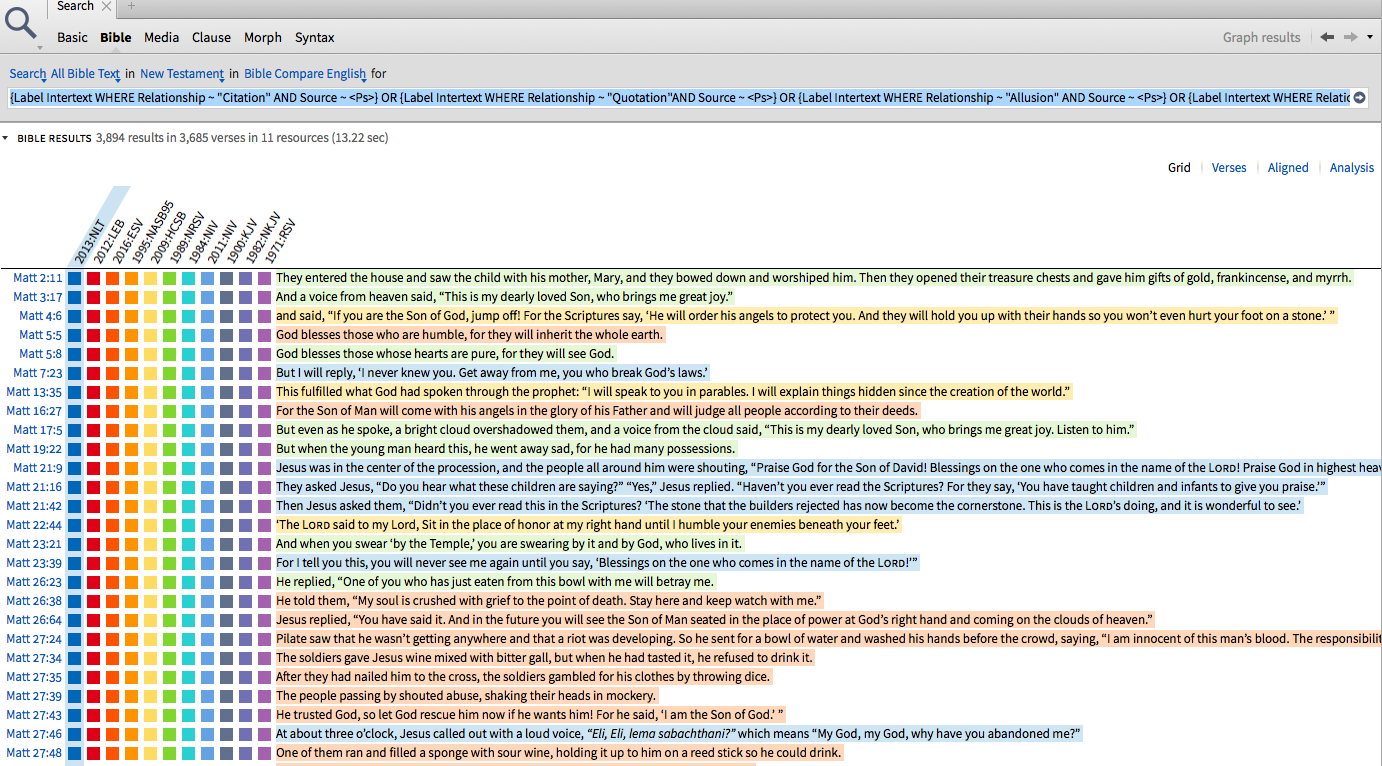Click the blue NLT square for Matt 21:9

click(75, 468)
